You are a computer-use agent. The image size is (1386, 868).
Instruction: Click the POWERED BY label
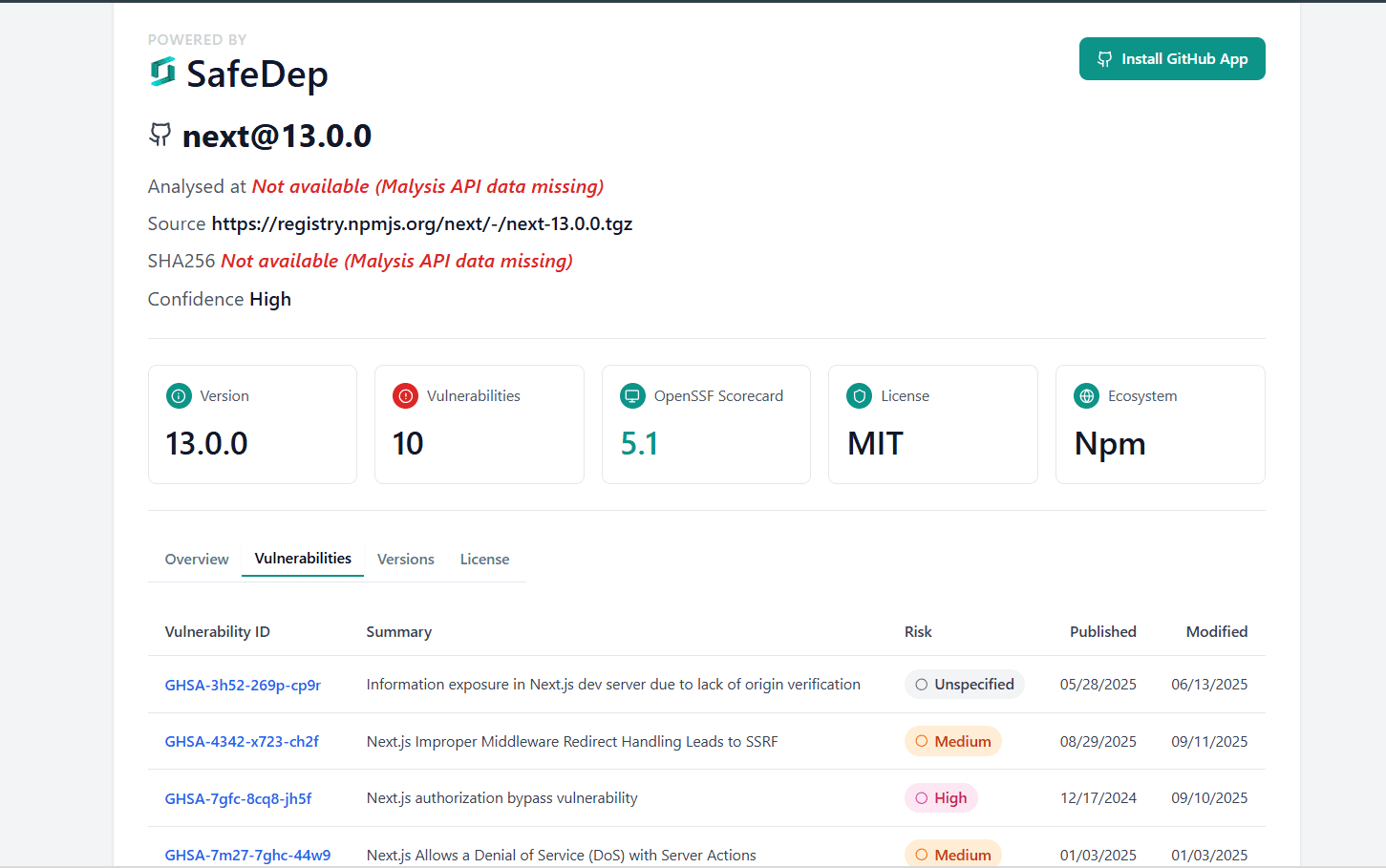pyautogui.click(x=197, y=40)
